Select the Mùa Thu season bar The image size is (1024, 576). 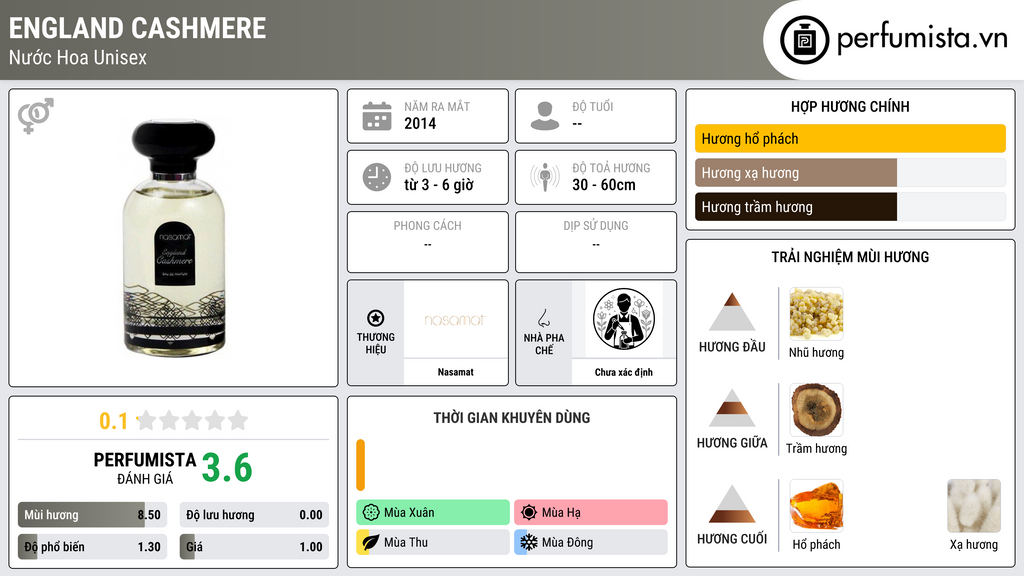pyautogui.click(x=433, y=542)
